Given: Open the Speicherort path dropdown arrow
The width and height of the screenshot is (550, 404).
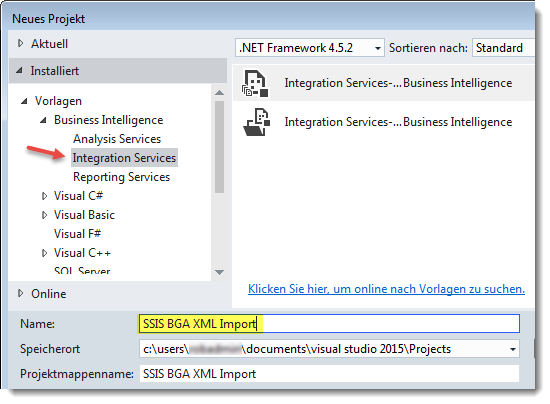Looking at the screenshot, I should (x=512, y=349).
